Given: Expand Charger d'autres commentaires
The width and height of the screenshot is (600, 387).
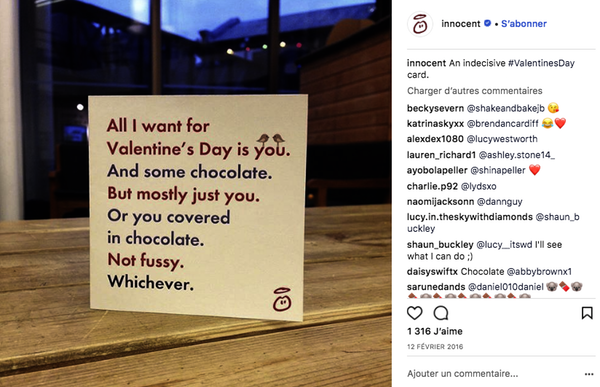Looking at the screenshot, I should coord(474,91).
